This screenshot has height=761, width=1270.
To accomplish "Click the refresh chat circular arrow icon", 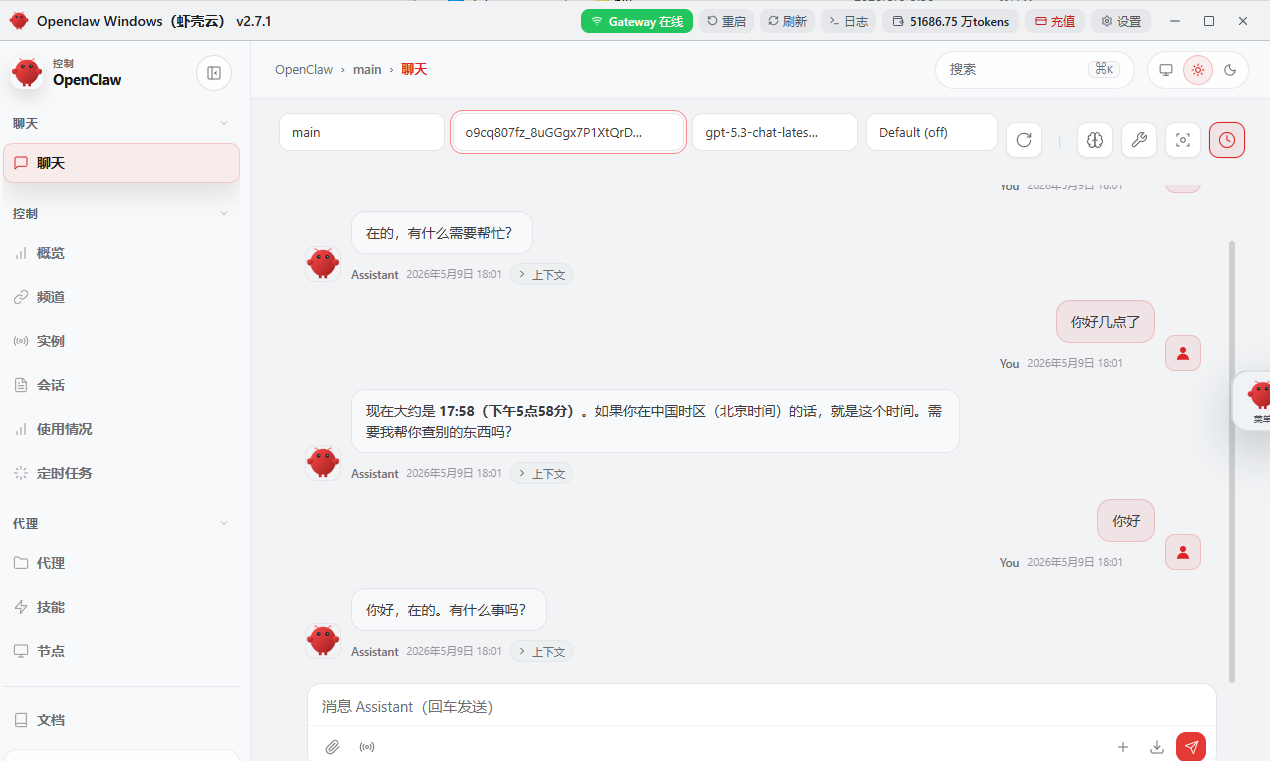I will tap(1024, 140).
